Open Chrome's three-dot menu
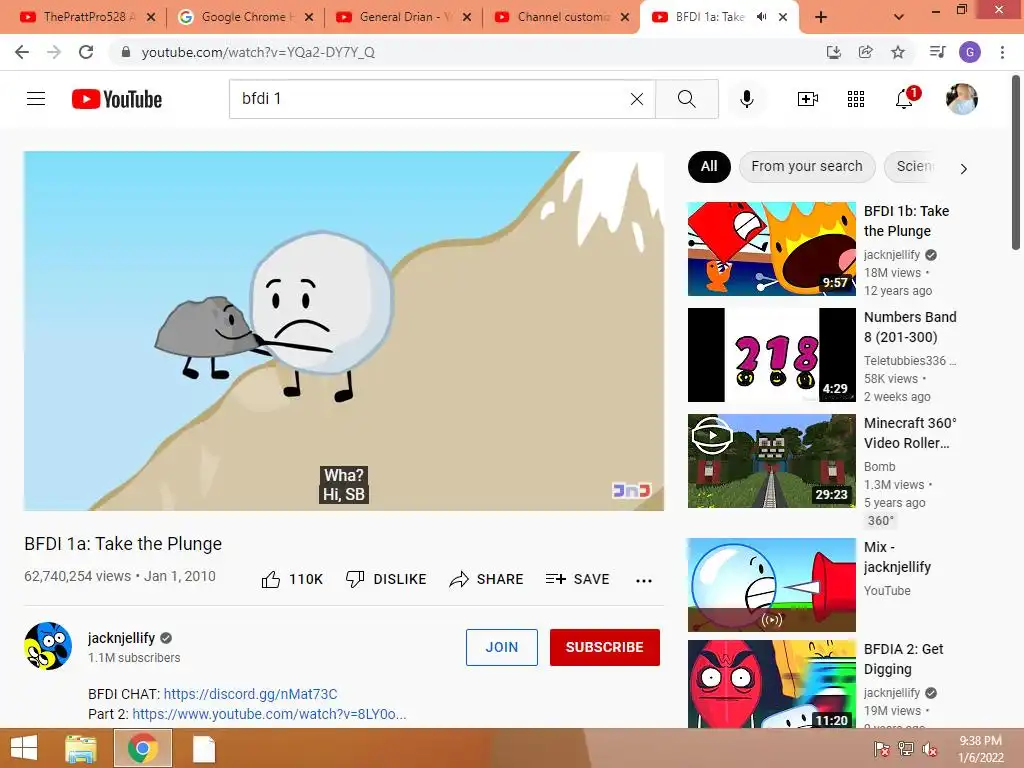1024x768 pixels. pyautogui.click(x=1002, y=52)
